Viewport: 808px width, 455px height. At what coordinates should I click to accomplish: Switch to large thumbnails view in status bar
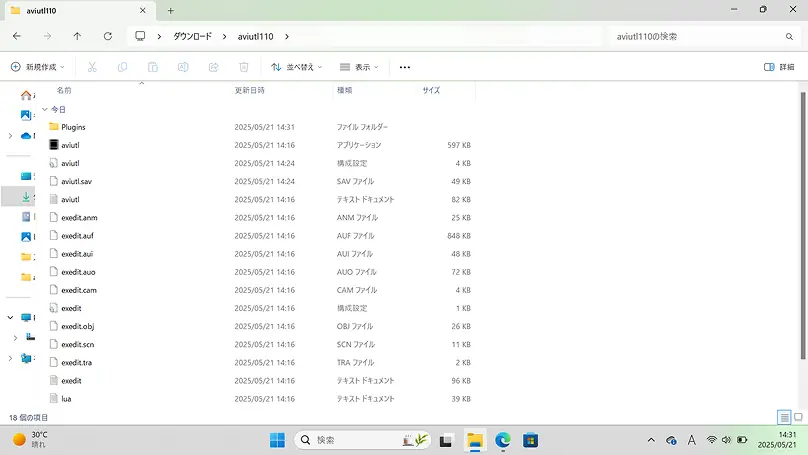point(798,416)
